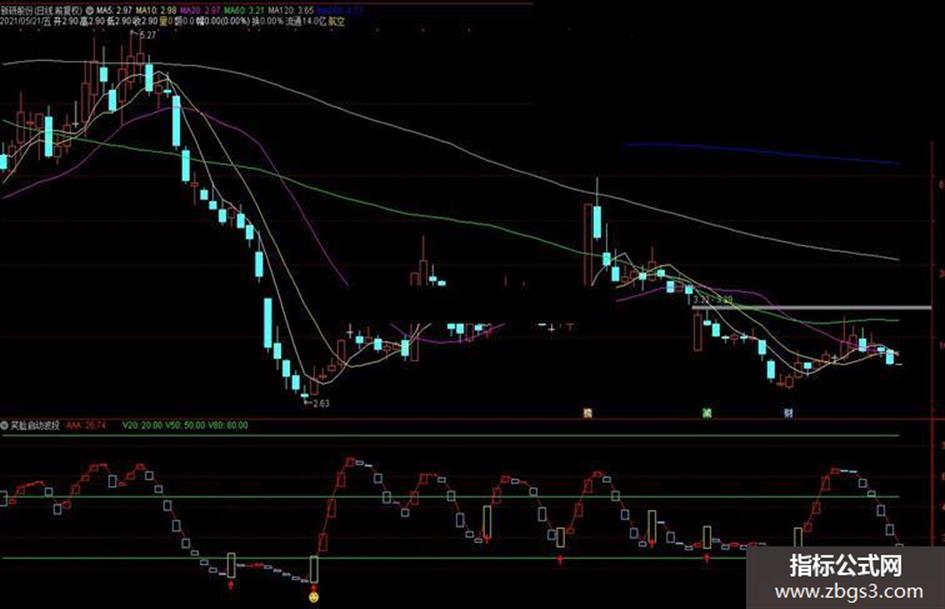The height and width of the screenshot is (609, 945).
Task: Click the yellow '航空' sector label
Action: 336,22
